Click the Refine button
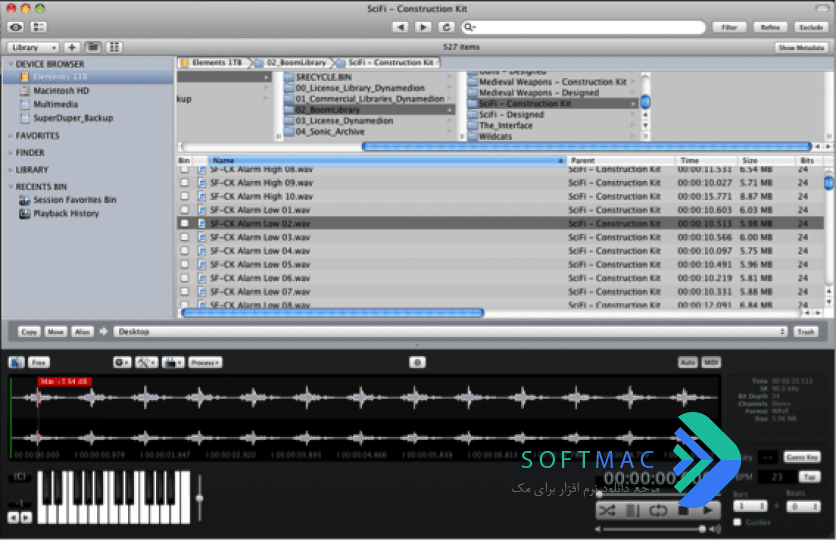 (x=770, y=27)
